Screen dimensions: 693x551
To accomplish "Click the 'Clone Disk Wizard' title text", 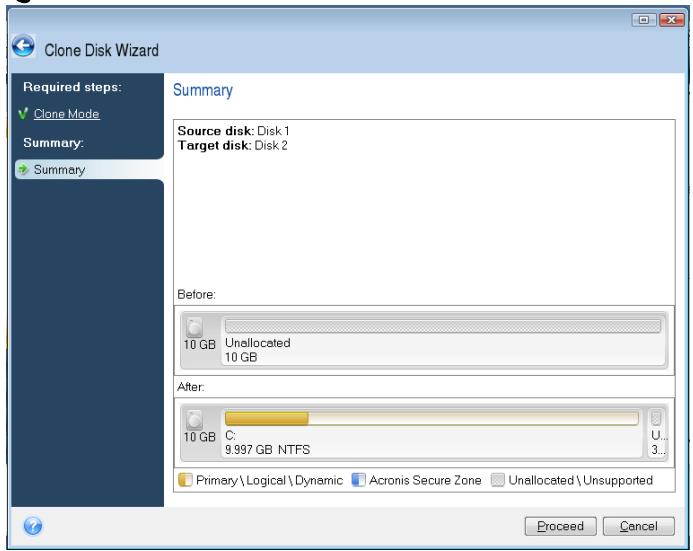I will (x=102, y=50).
